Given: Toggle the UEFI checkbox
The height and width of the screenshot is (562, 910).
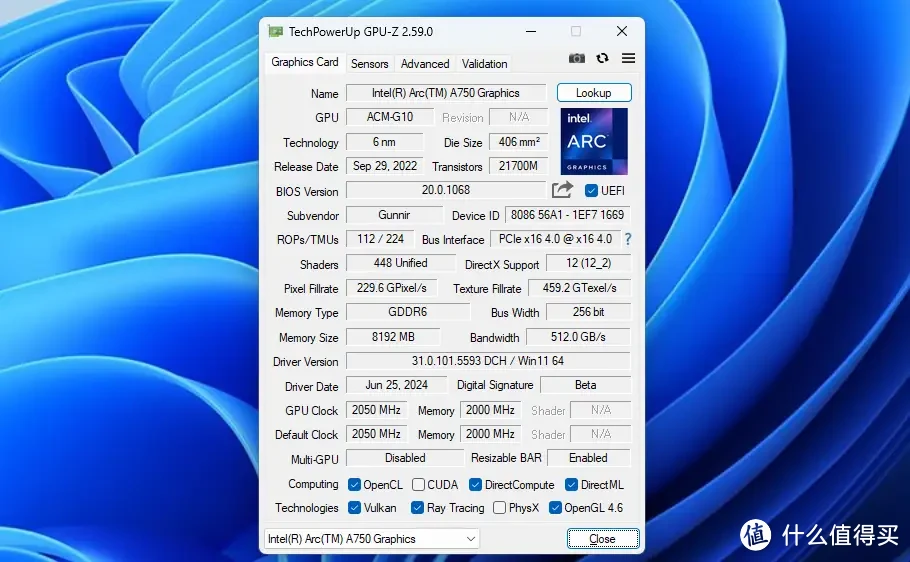Looking at the screenshot, I should pos(591,190).
